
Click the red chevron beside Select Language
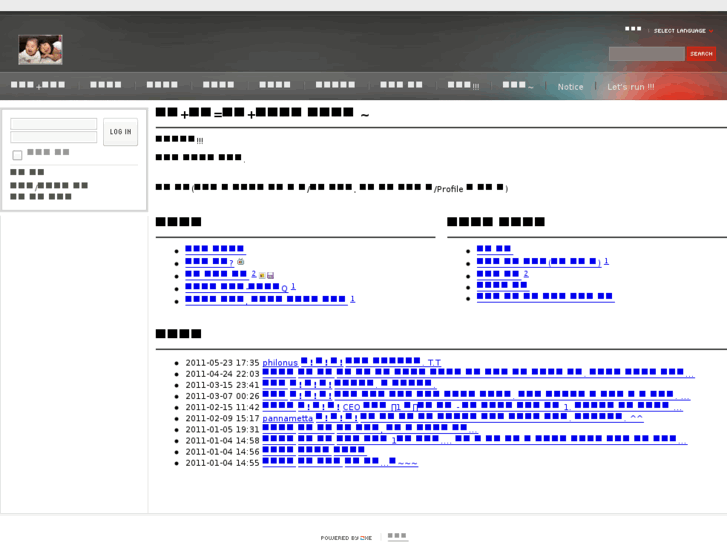(711, 31)
